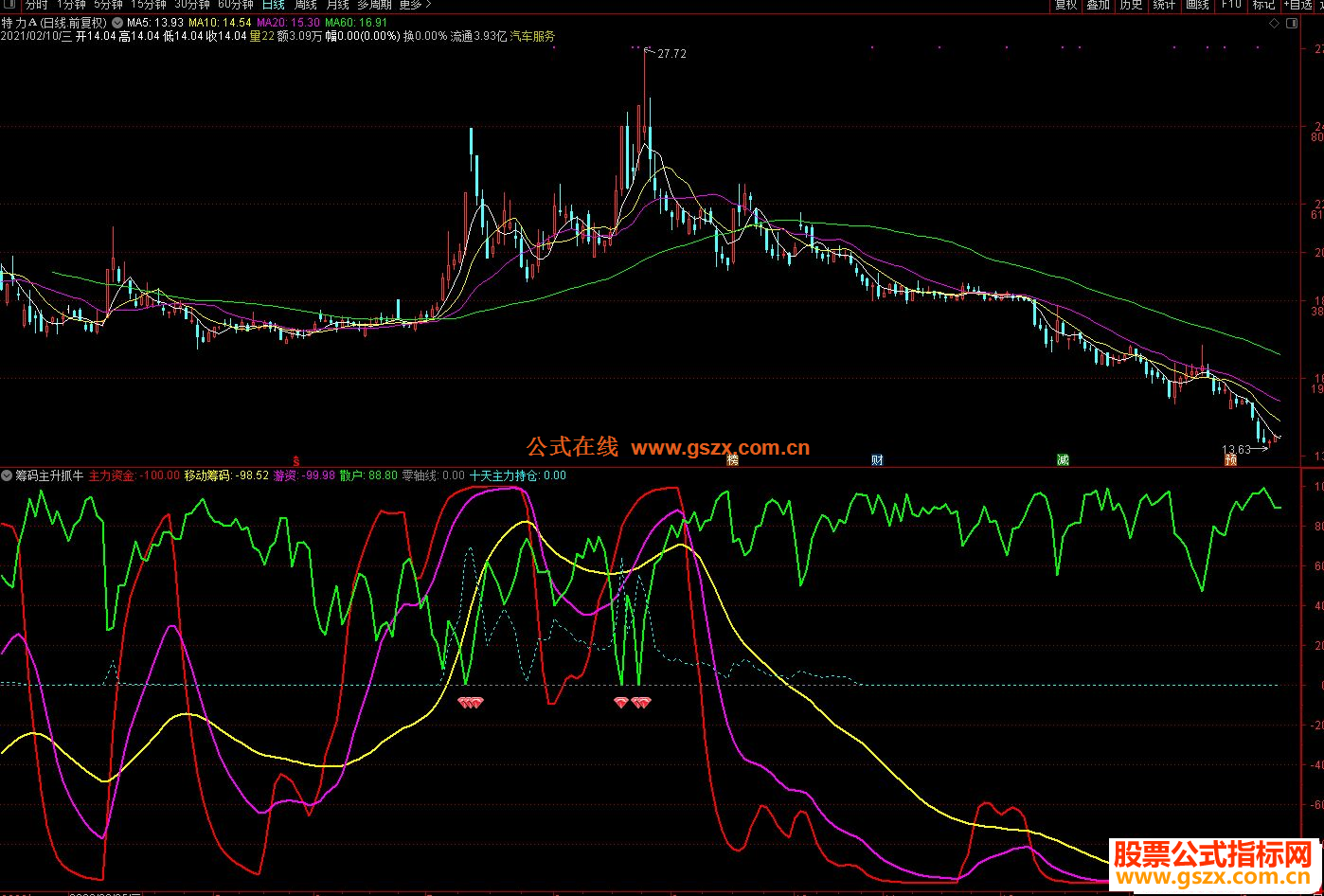Switch to the 日线 daily chart tab
The image size is (1324, 896).
[x=273, y=5]
